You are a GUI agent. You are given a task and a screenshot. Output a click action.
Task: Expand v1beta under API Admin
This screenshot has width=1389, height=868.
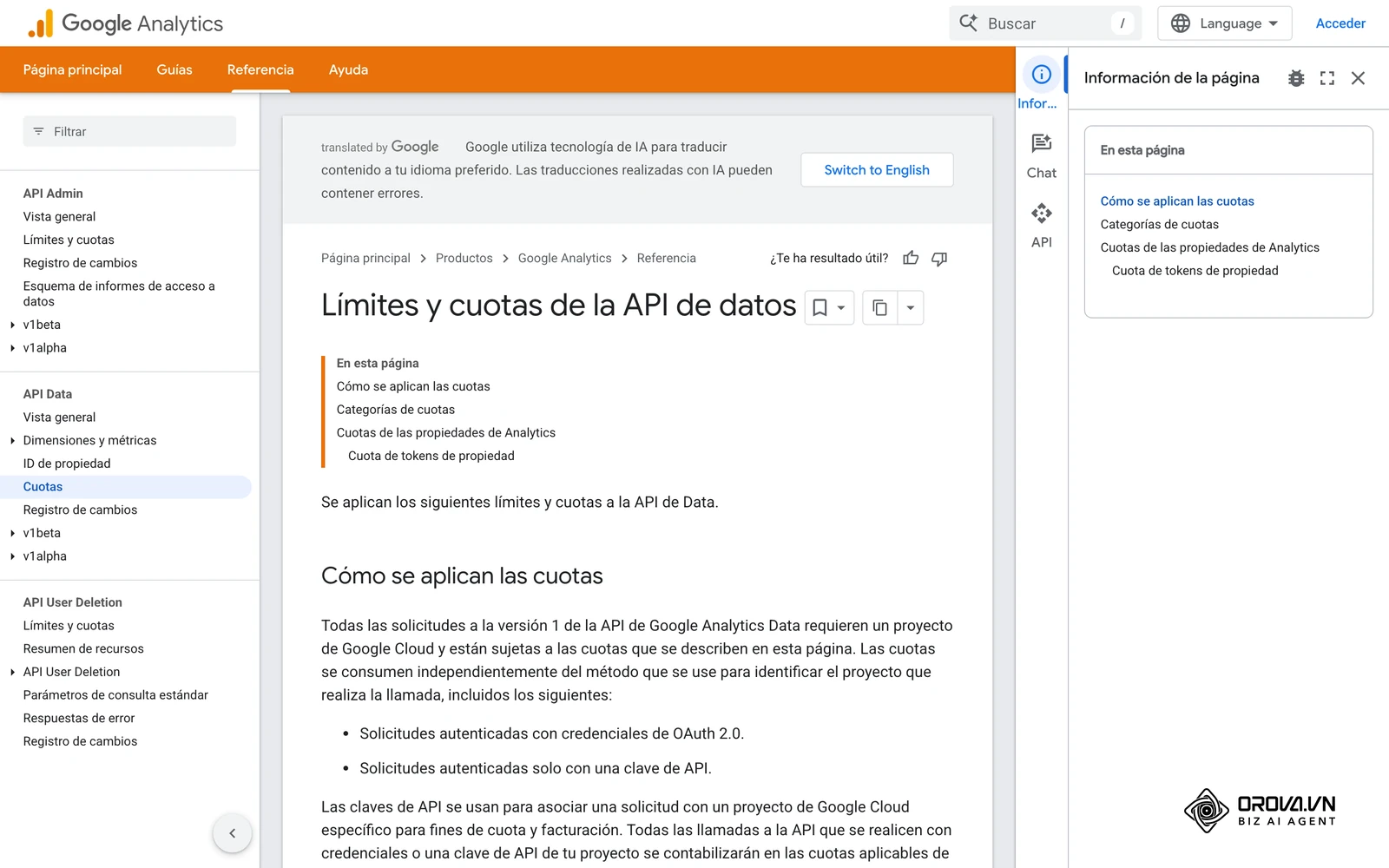point(13,325)
